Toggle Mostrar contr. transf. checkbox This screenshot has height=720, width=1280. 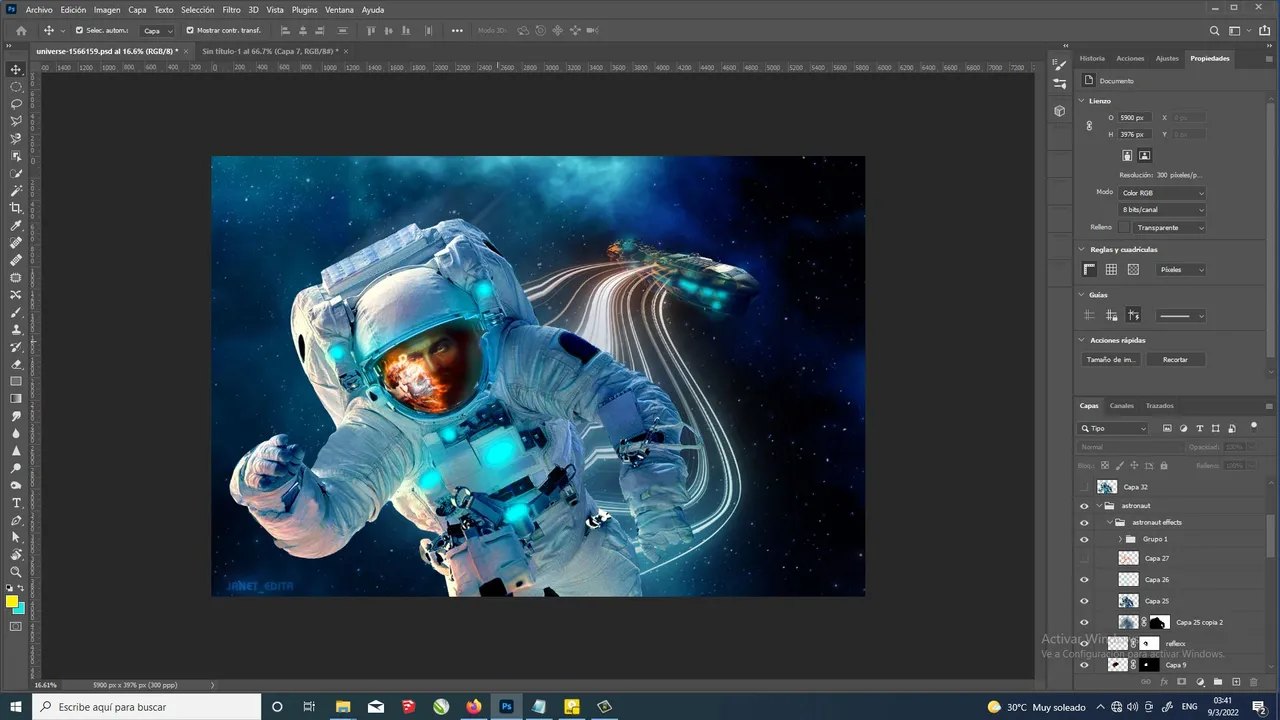190,30
